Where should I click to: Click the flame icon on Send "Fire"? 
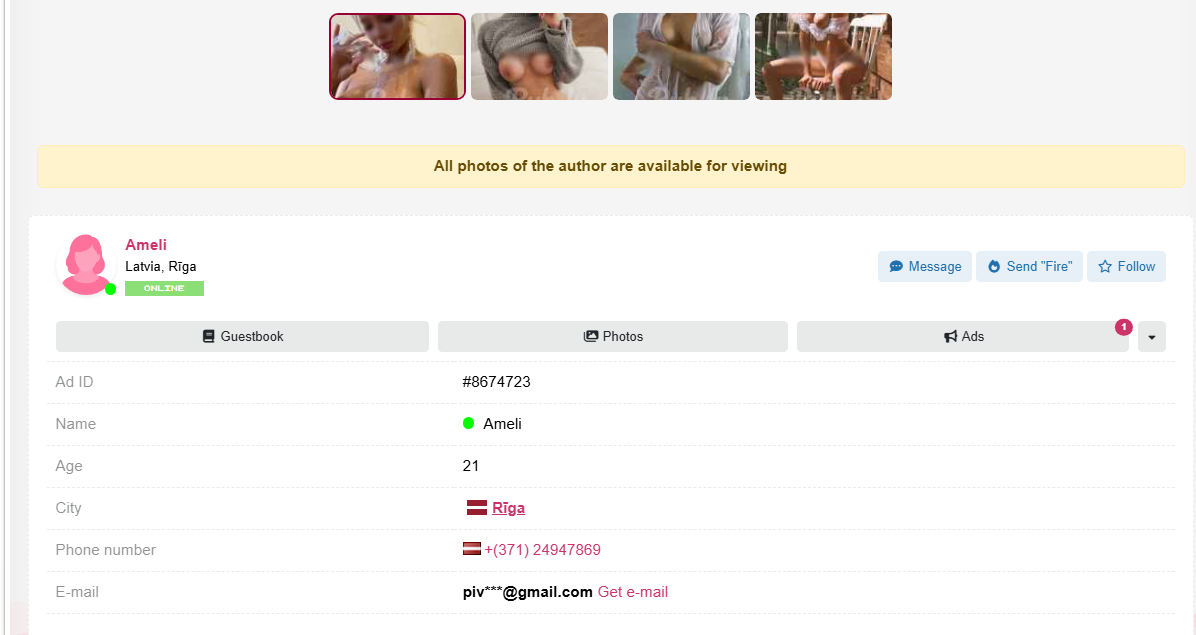point(994,267)
